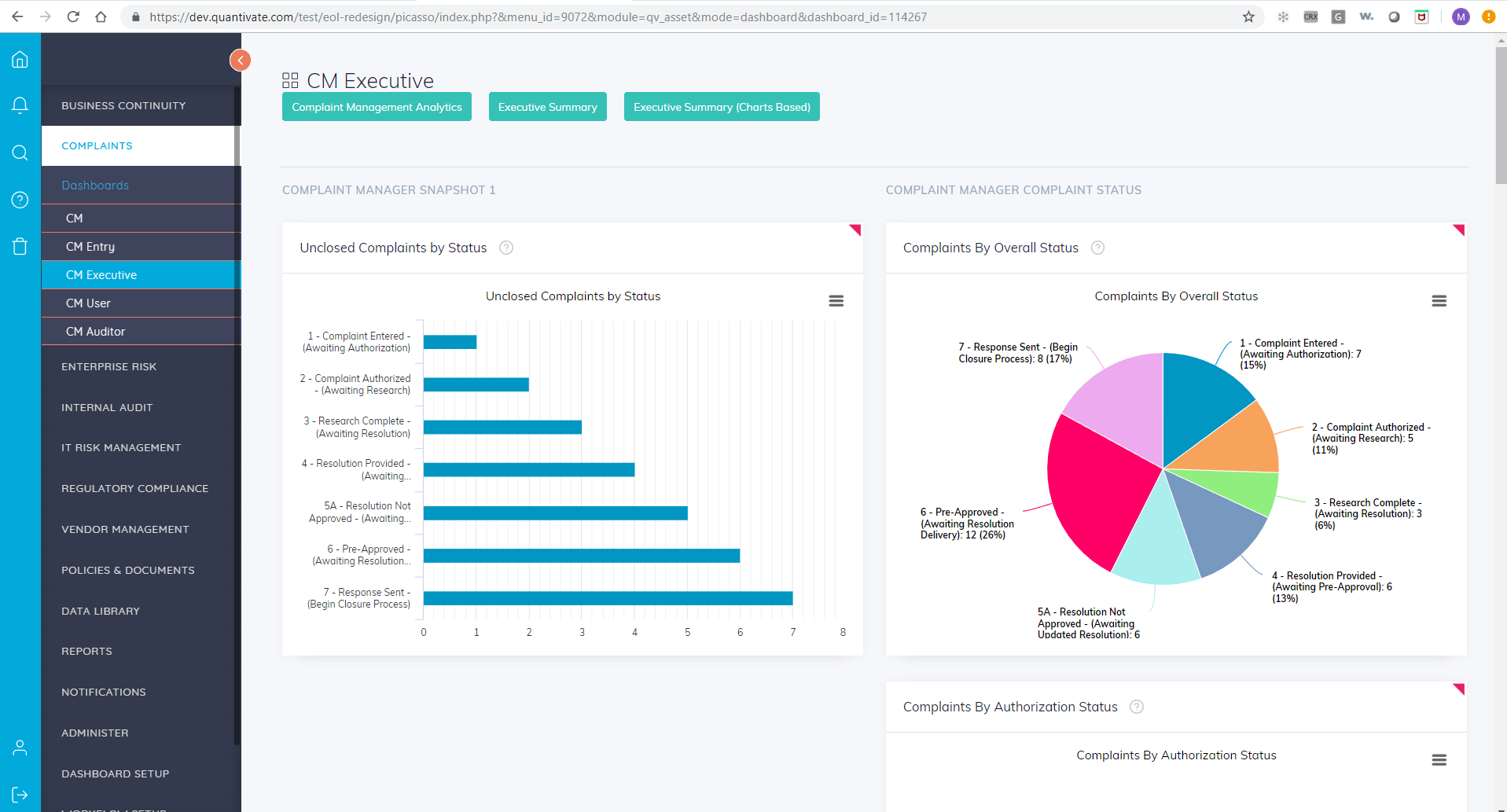Open the Complaints By Authorization Status chart menu
Viewport: 1507px width, 812px height.
[x=1439, y=760]
